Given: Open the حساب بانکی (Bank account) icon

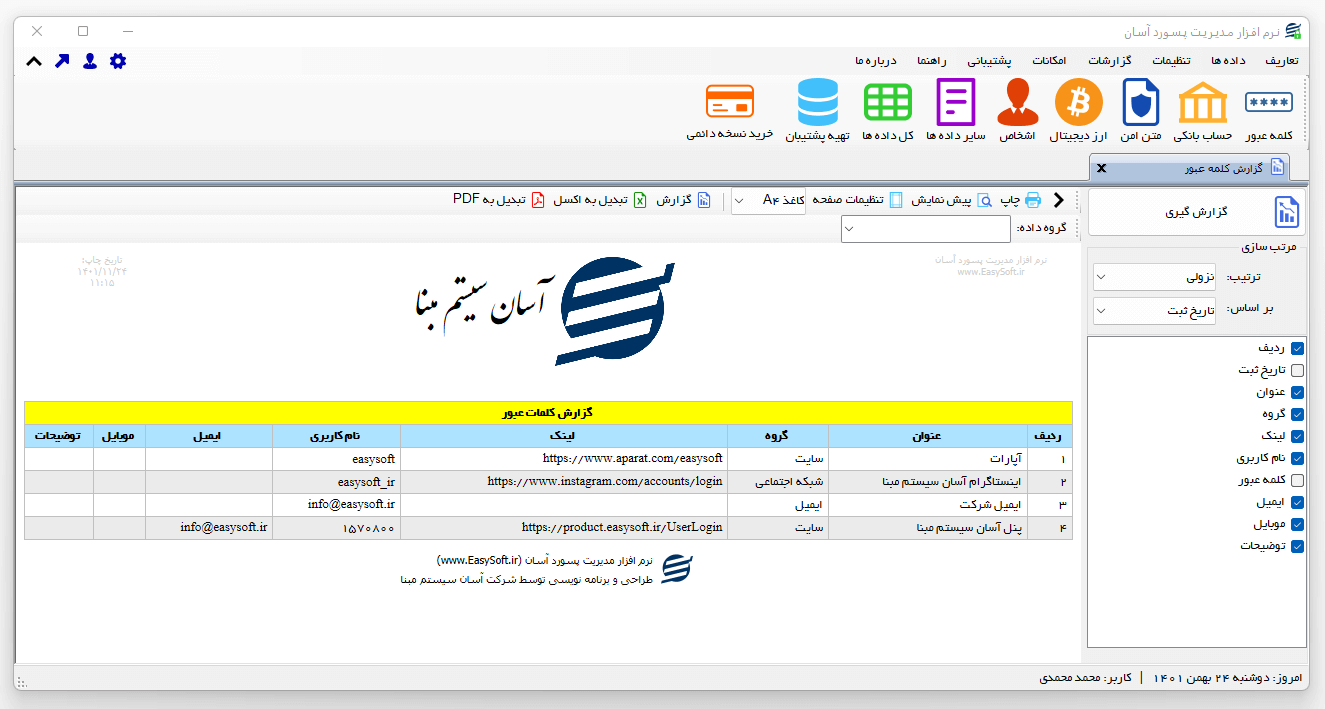Looking at the screenshot, I should click(x=1203, y=103).
